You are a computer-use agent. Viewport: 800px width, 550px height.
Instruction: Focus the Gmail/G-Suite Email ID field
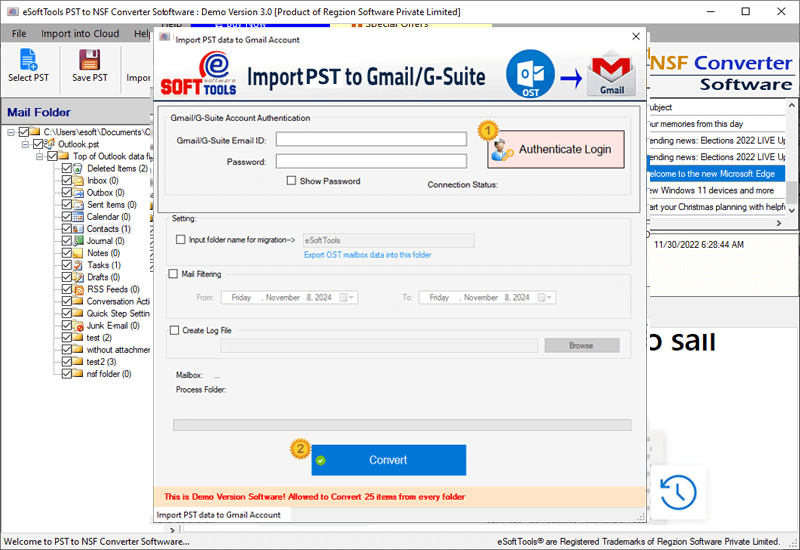(371, 139)
